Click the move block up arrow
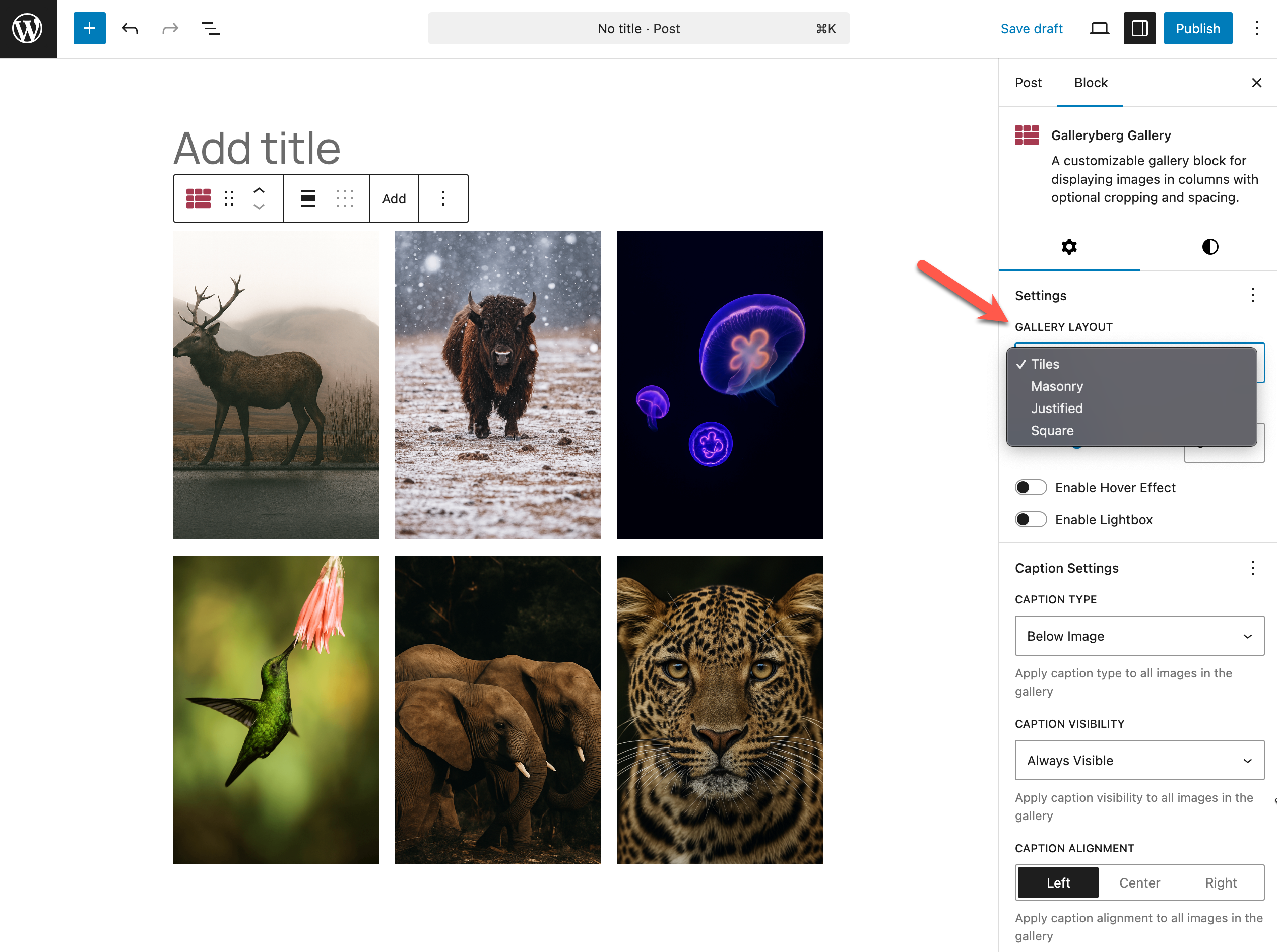The image size is (1277, 952). (259, 190)
